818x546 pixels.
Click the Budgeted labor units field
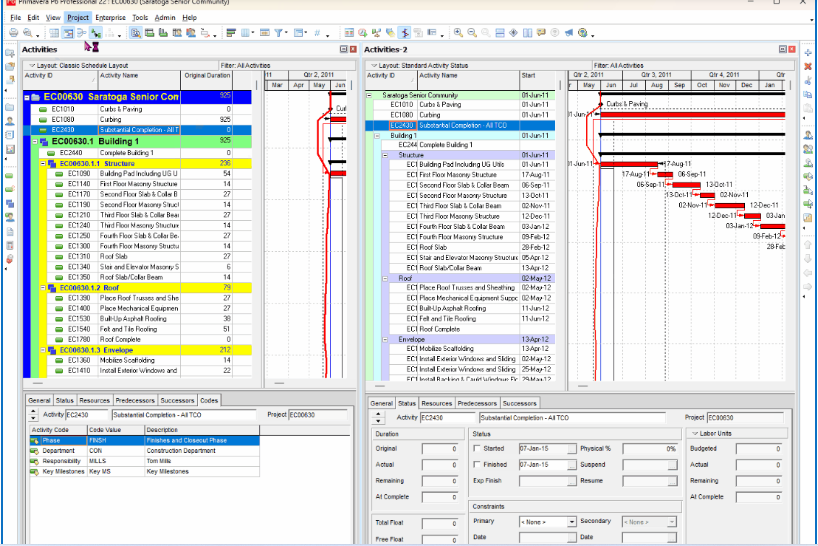tap(759, 449)
